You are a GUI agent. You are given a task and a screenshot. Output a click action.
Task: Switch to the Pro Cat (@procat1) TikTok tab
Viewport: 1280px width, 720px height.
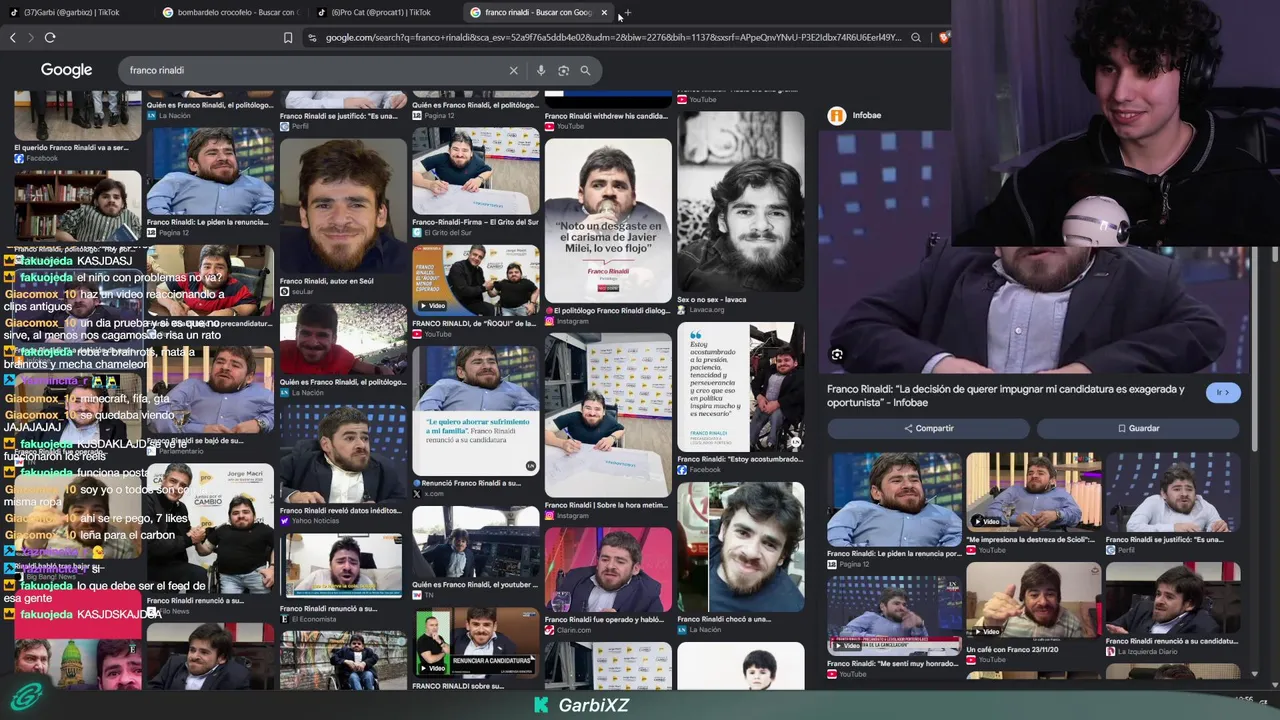(381, 12)
